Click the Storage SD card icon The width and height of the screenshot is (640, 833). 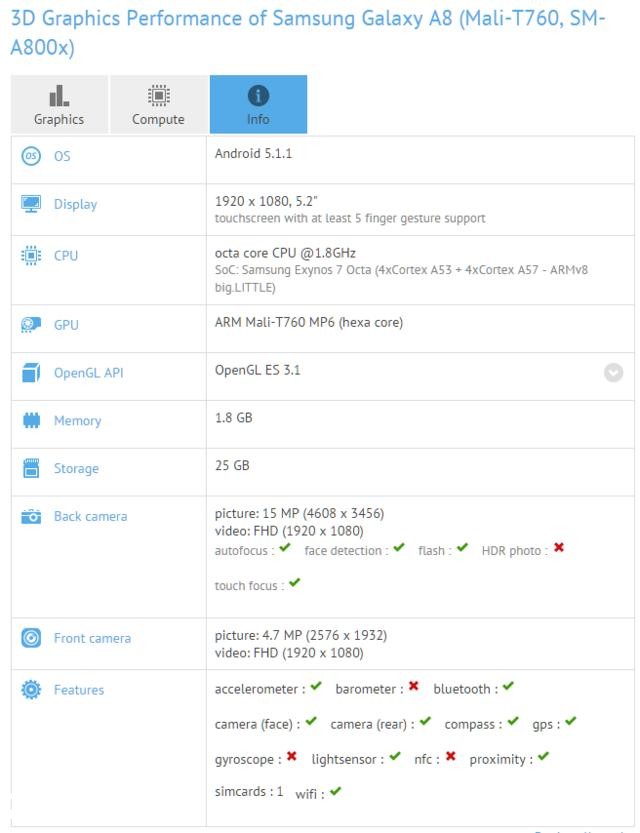[x=31, y=468]
